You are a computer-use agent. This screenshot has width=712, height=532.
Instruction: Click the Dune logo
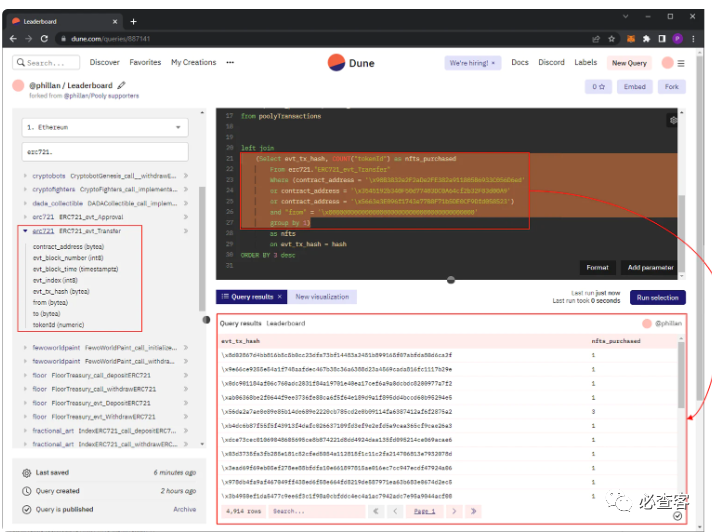(x=351, y=63)
